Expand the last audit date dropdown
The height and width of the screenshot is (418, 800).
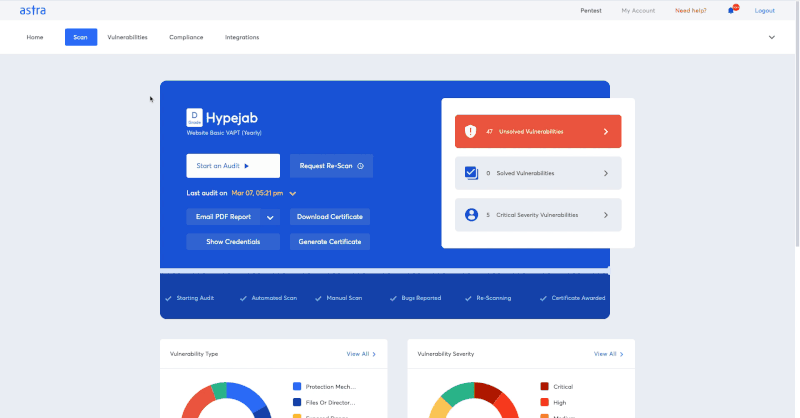pos(293,193)
